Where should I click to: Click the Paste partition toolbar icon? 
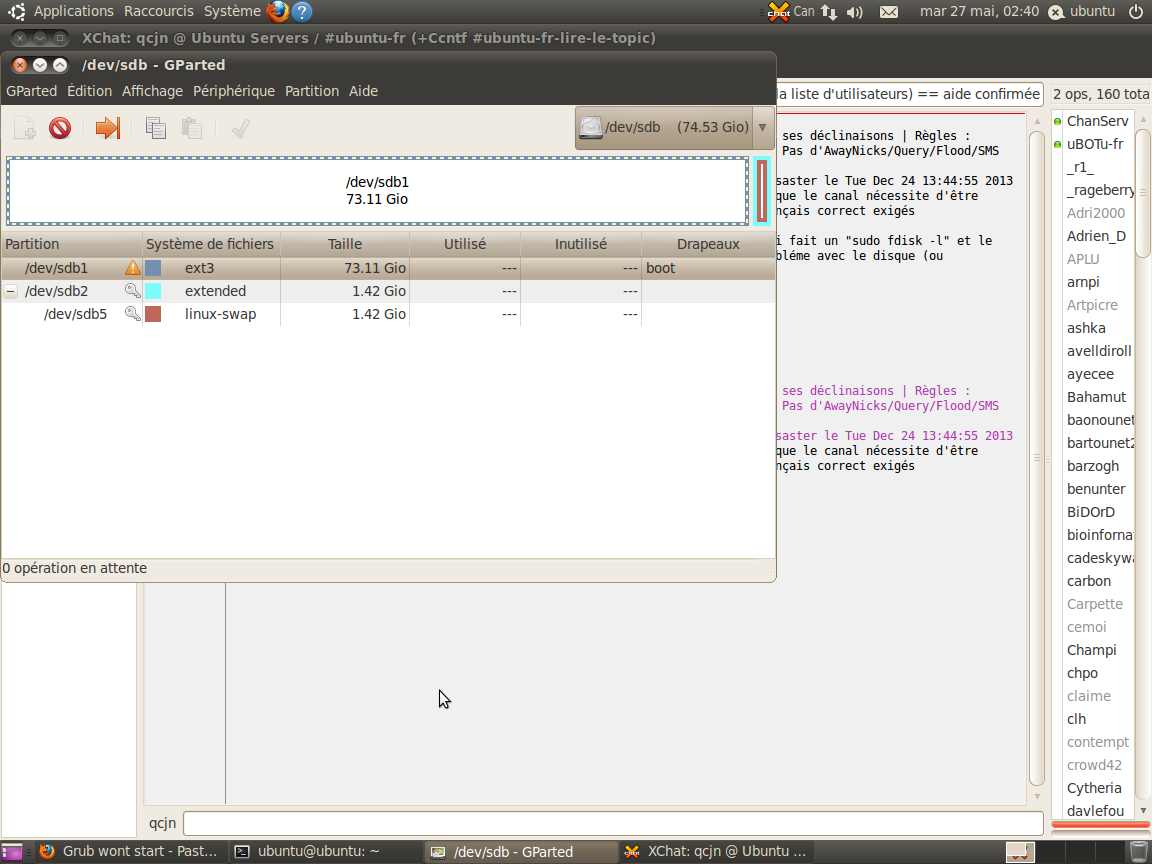(192, 128)
